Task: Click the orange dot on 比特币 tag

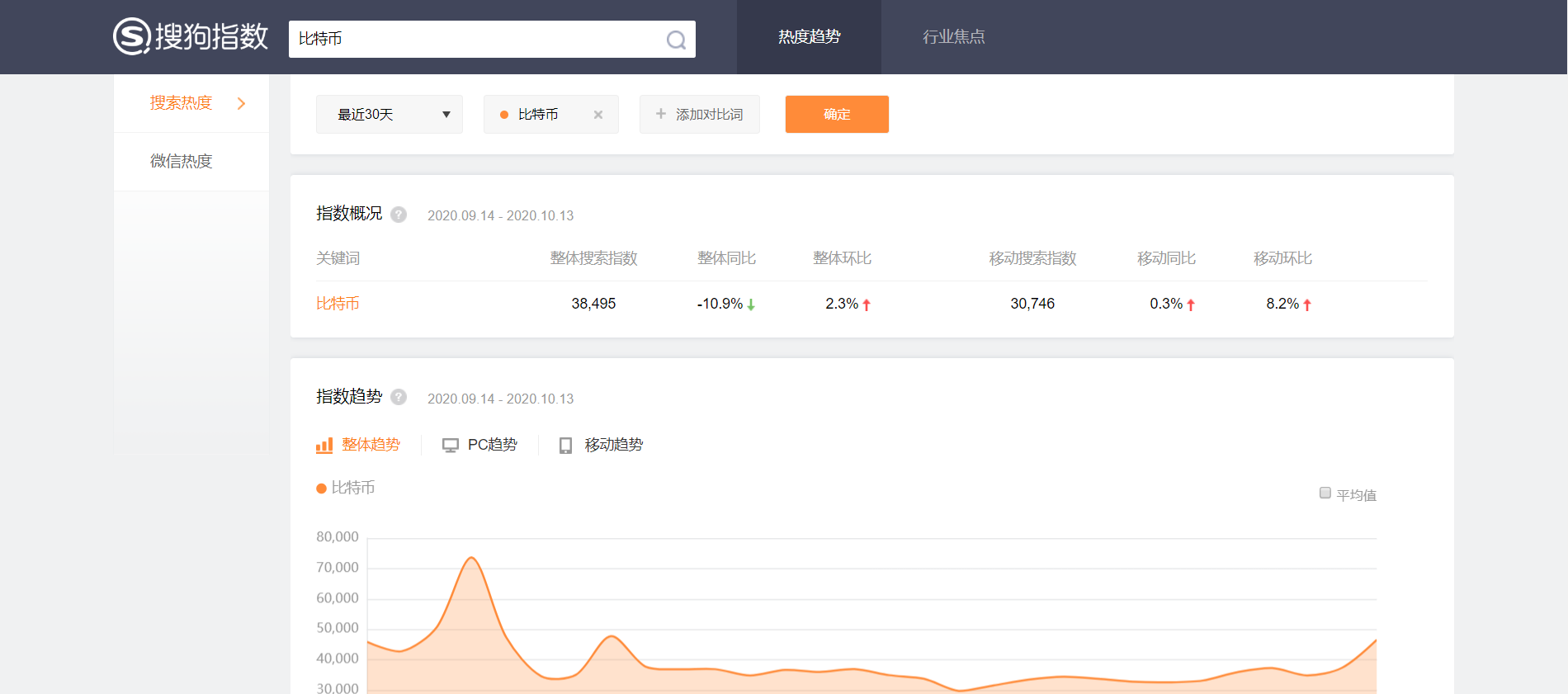Action: tap(504, 115)
